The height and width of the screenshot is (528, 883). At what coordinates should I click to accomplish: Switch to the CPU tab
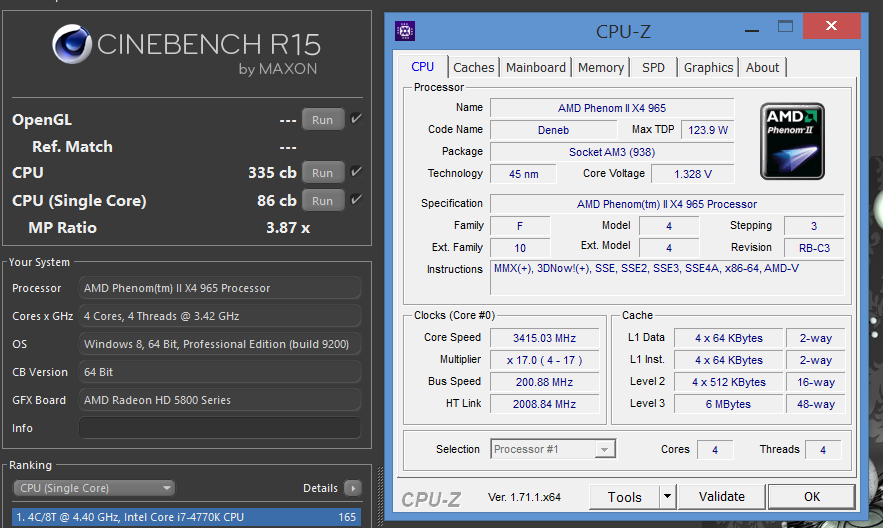point(422,67)
